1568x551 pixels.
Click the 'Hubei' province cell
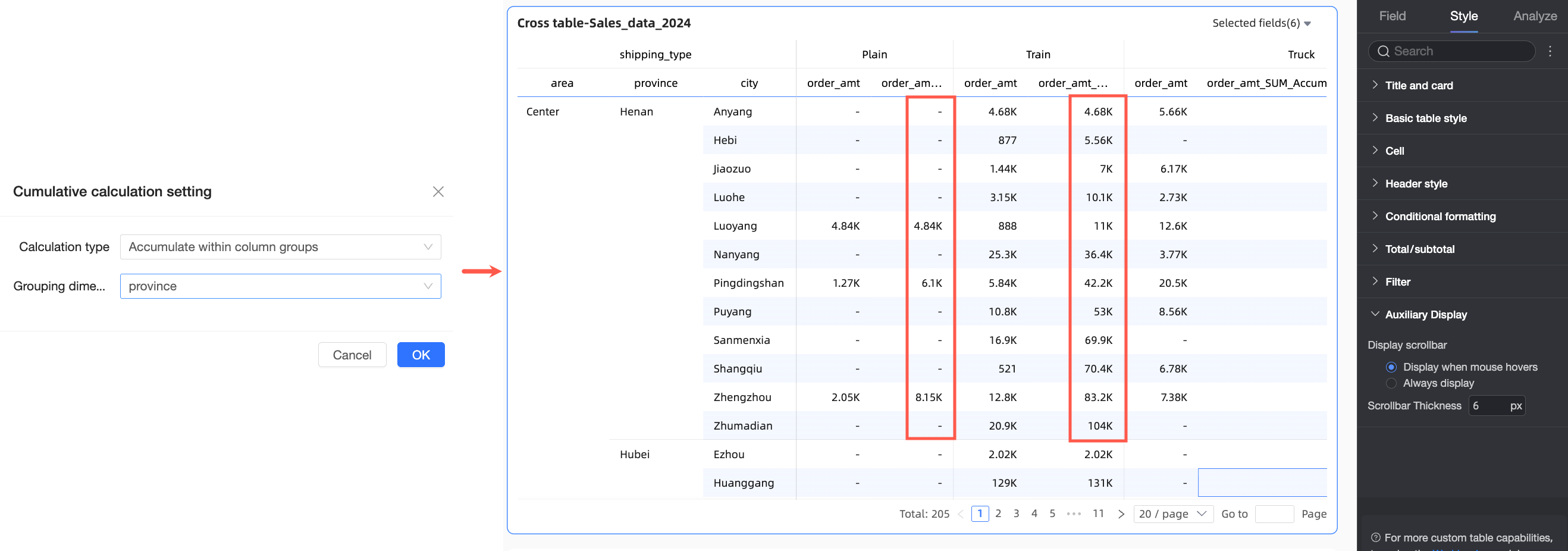[x=634, y=454]
